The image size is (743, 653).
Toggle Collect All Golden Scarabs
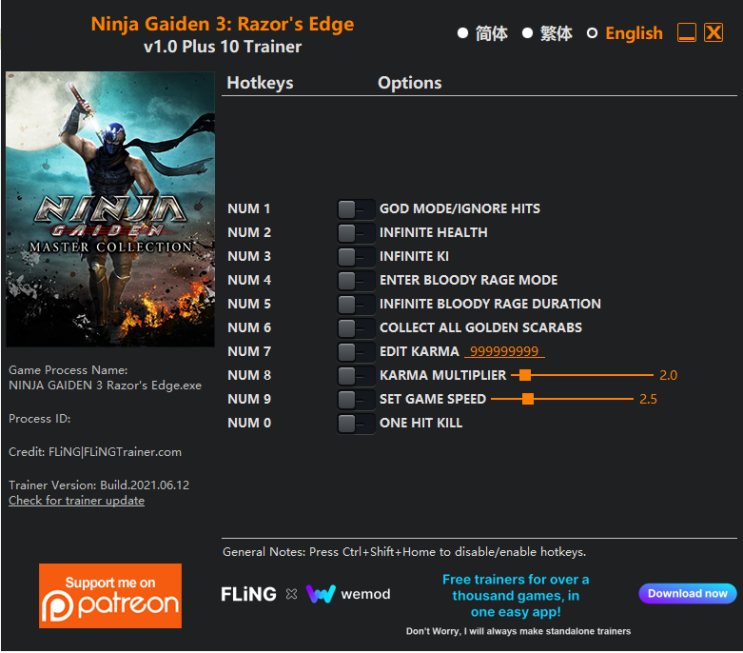tap(356, 327)
